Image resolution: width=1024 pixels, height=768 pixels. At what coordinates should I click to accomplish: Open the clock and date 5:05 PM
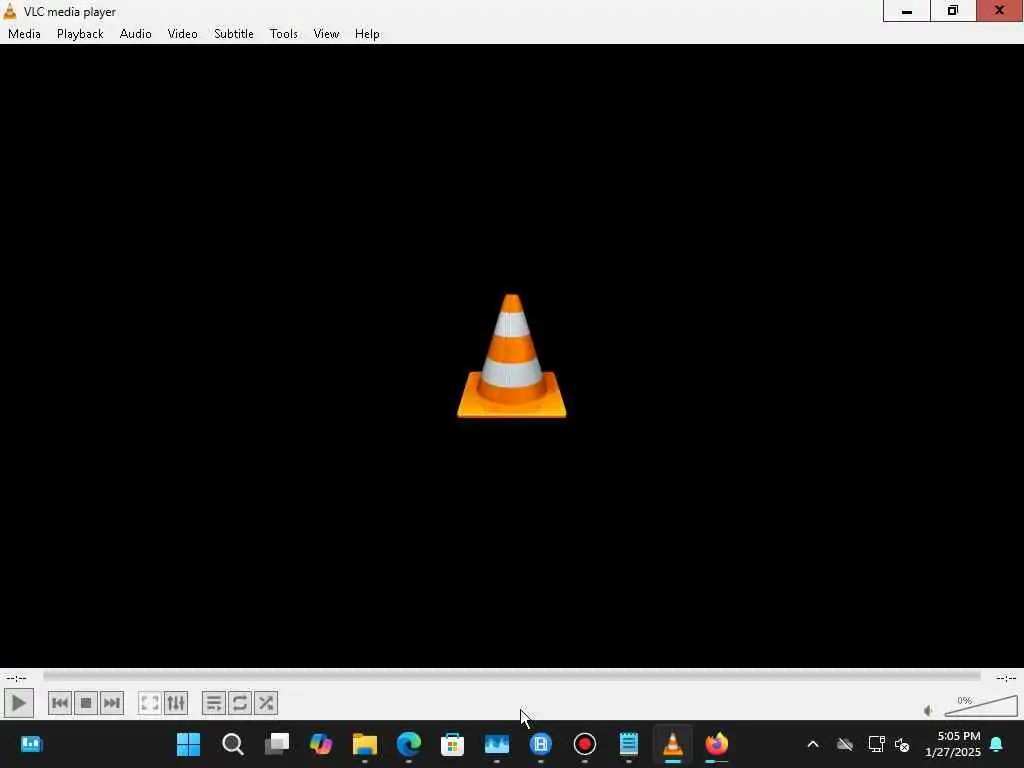click(953, 744)
